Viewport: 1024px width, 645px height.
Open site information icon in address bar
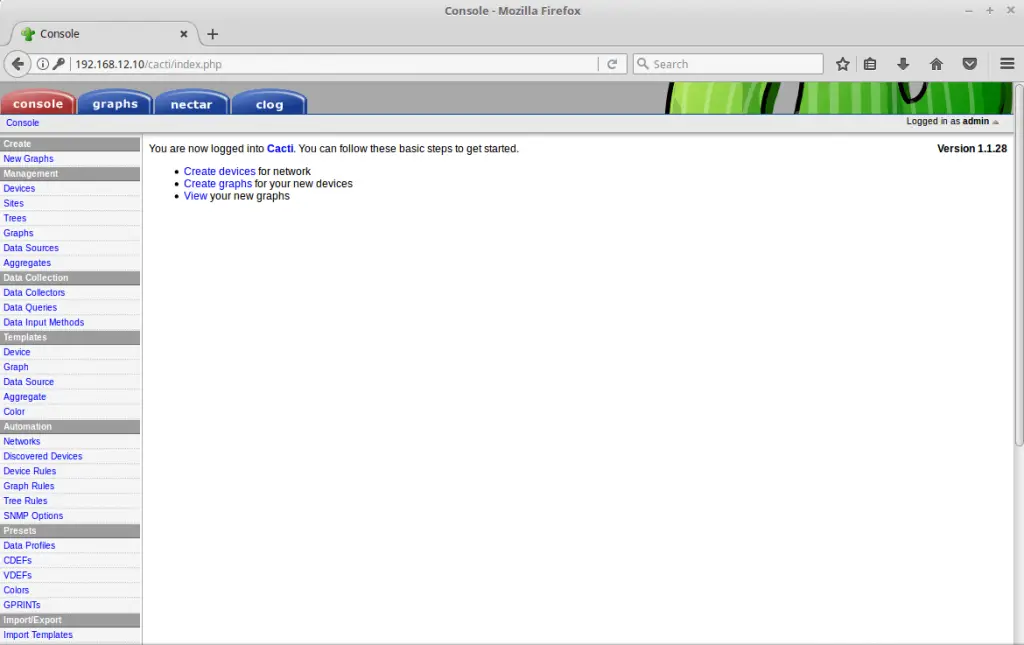coord(42,64)
